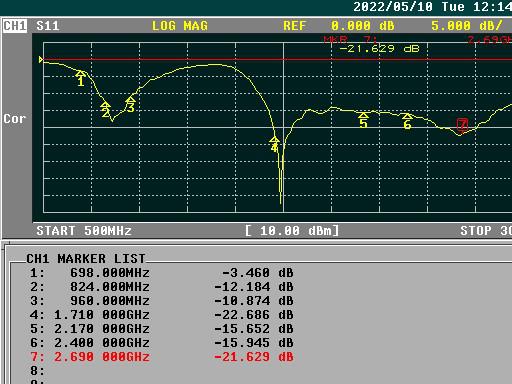The image size is (512, 384).
Task: Select marker list row 1 at 698.000MHz
Action: pyautogui.click(x=162, y=273)
